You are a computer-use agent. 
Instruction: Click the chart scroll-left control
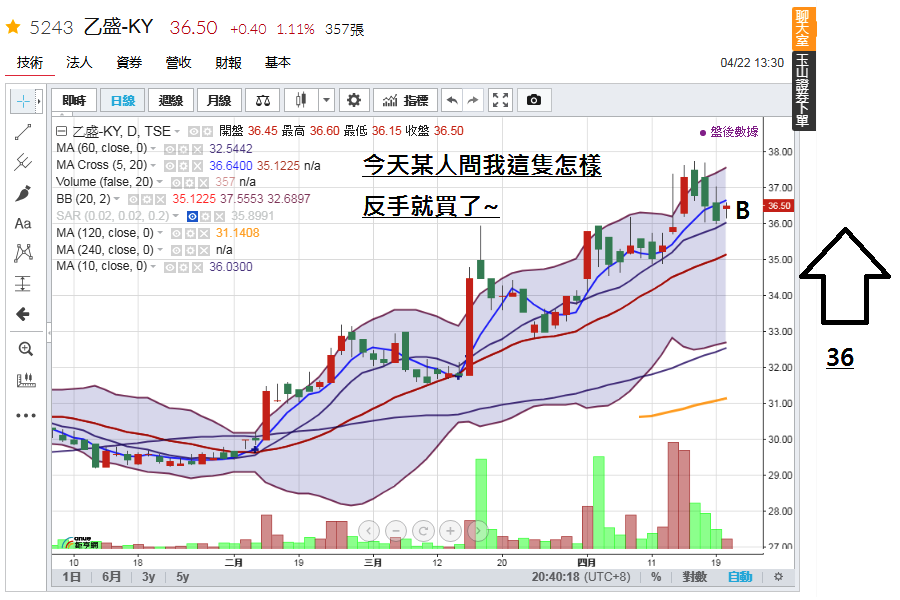point(368,531)
